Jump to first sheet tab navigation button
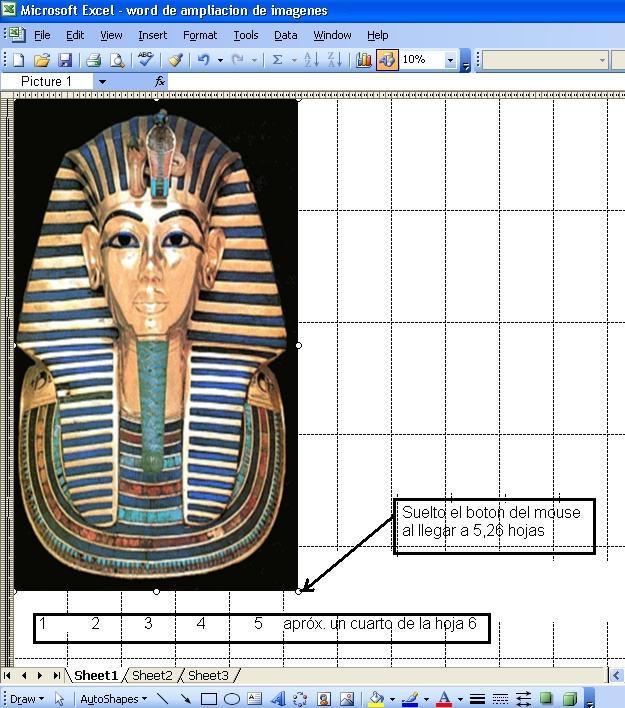This screenshot has width=625, height=708. pyautogui.click(x=7, y=675)
